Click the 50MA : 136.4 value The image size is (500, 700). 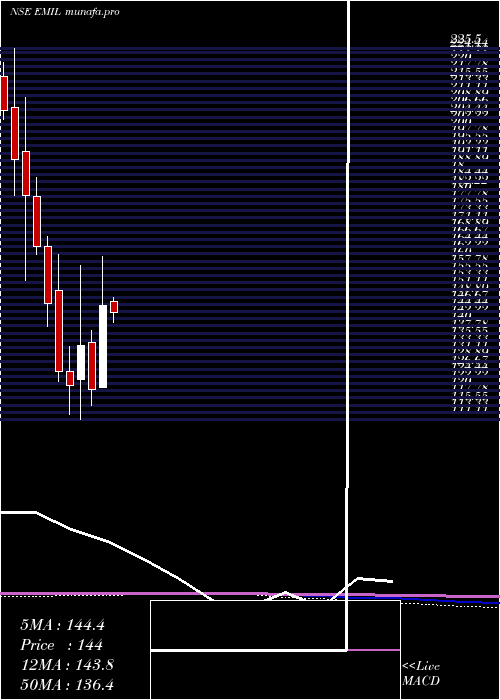(x=67, y=685)
